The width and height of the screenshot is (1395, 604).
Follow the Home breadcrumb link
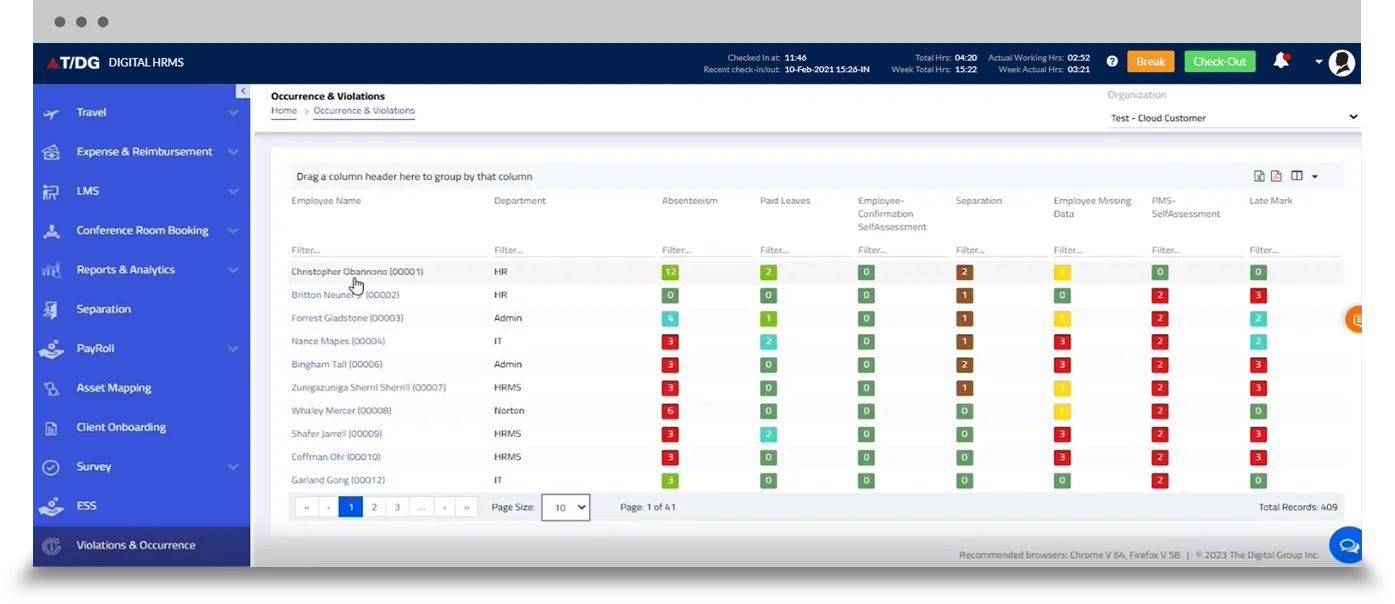pyautogui.click(x=283, y=111)
